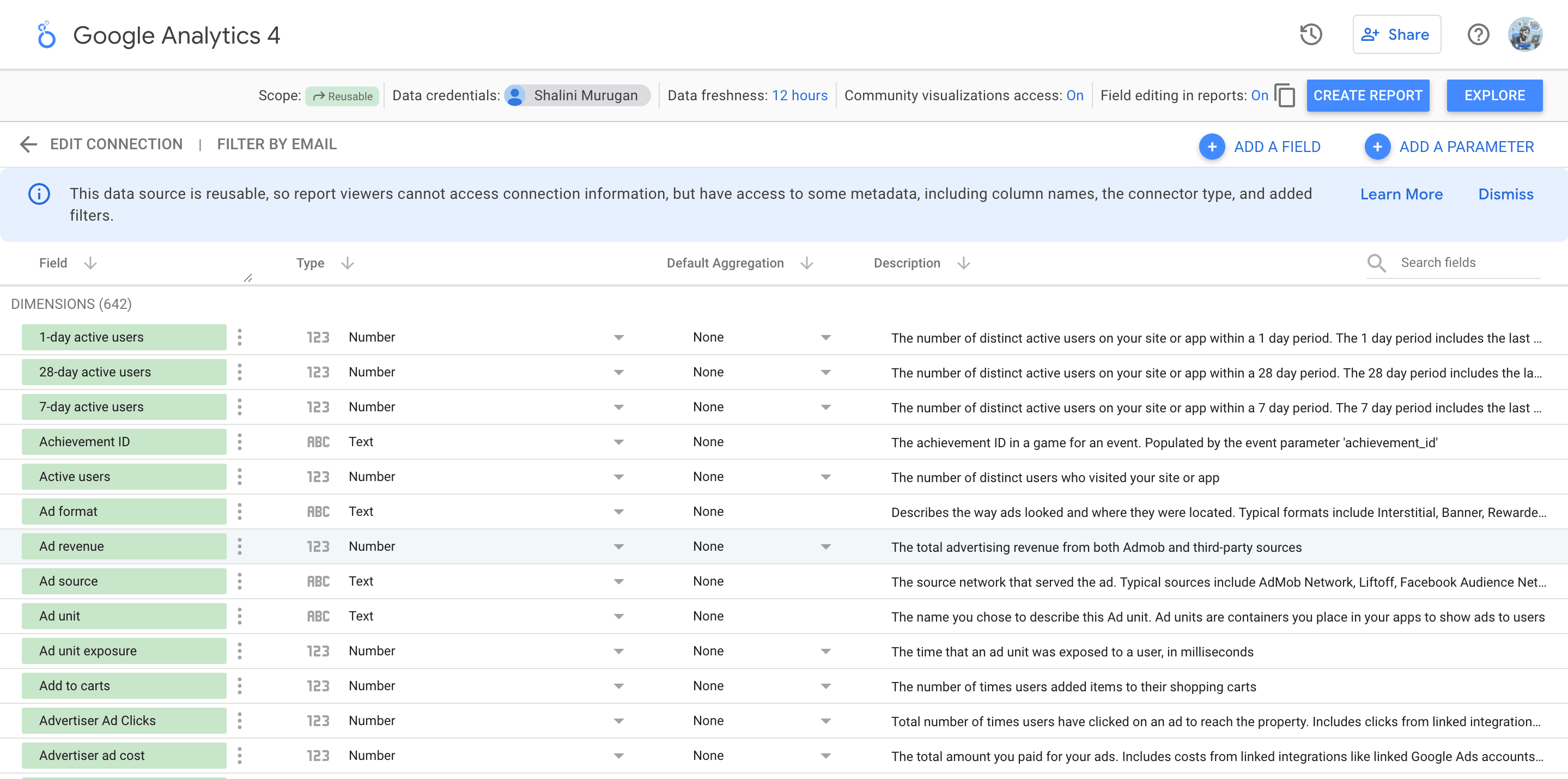Click the Looker Studio logo icon
This screenshot has height=779, width=1568.
[x=46, y=35]
